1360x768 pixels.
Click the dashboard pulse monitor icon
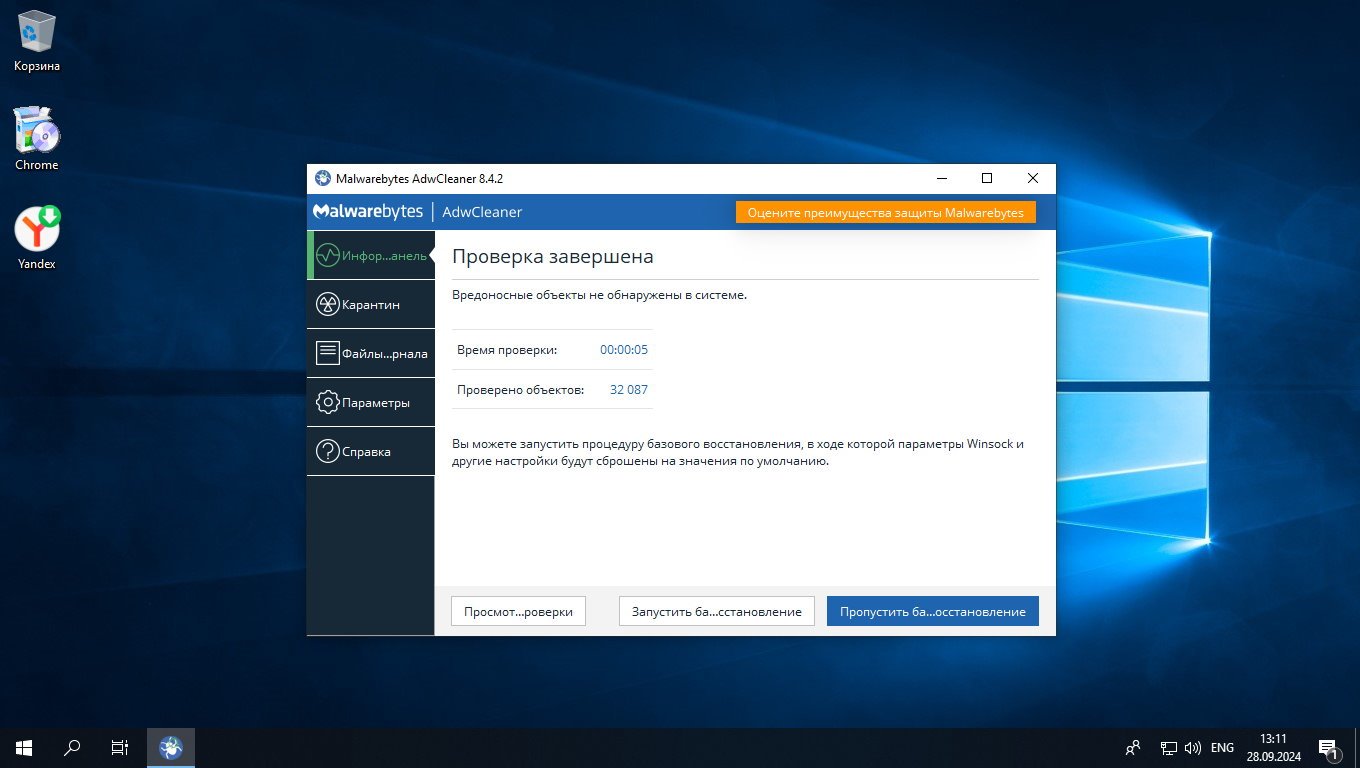pyautogui.click(x=327, y=256)
